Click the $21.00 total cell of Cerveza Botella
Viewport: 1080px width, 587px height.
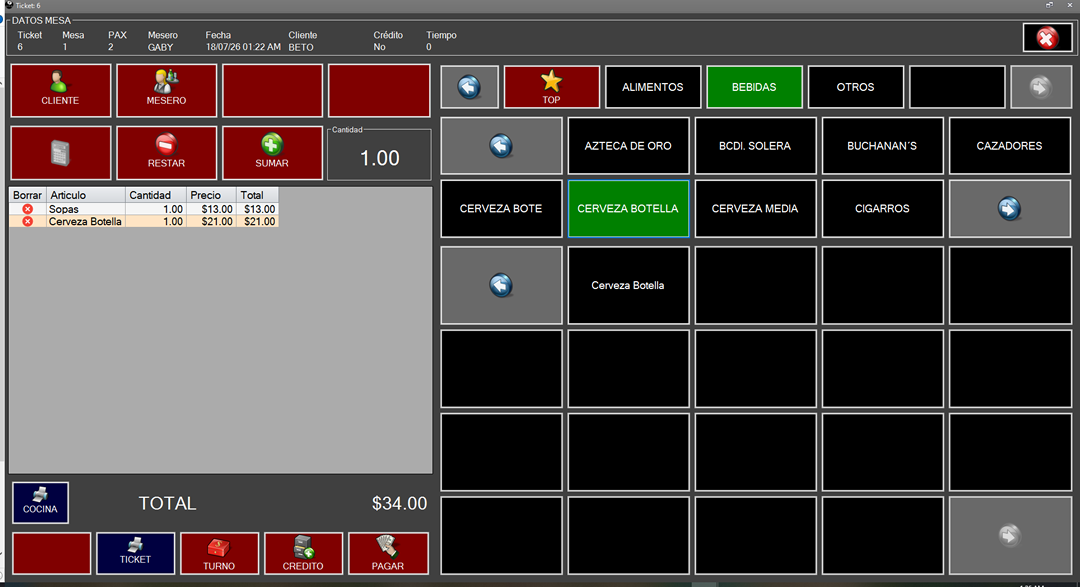[260, 221]
